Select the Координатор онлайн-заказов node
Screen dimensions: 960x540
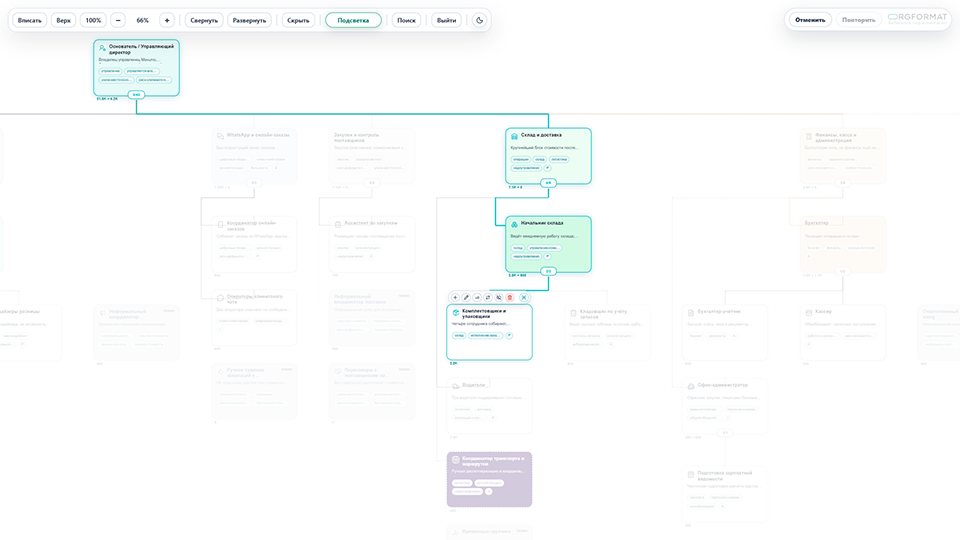click(x=254, y=244)
